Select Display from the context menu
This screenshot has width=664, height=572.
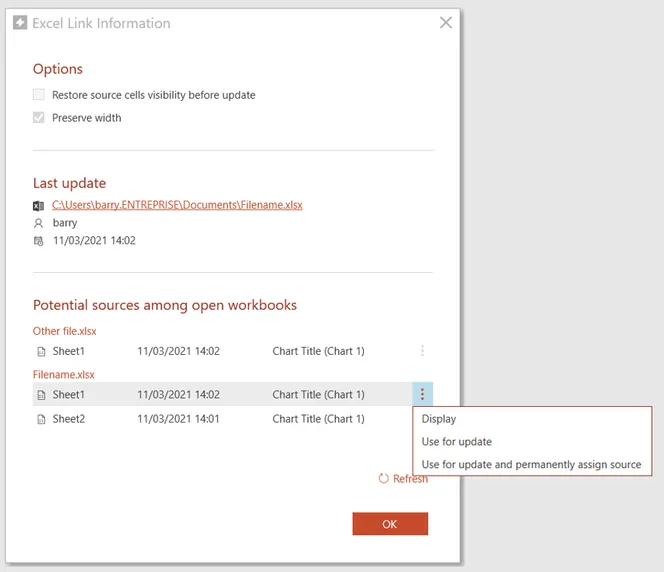[439, 419]
